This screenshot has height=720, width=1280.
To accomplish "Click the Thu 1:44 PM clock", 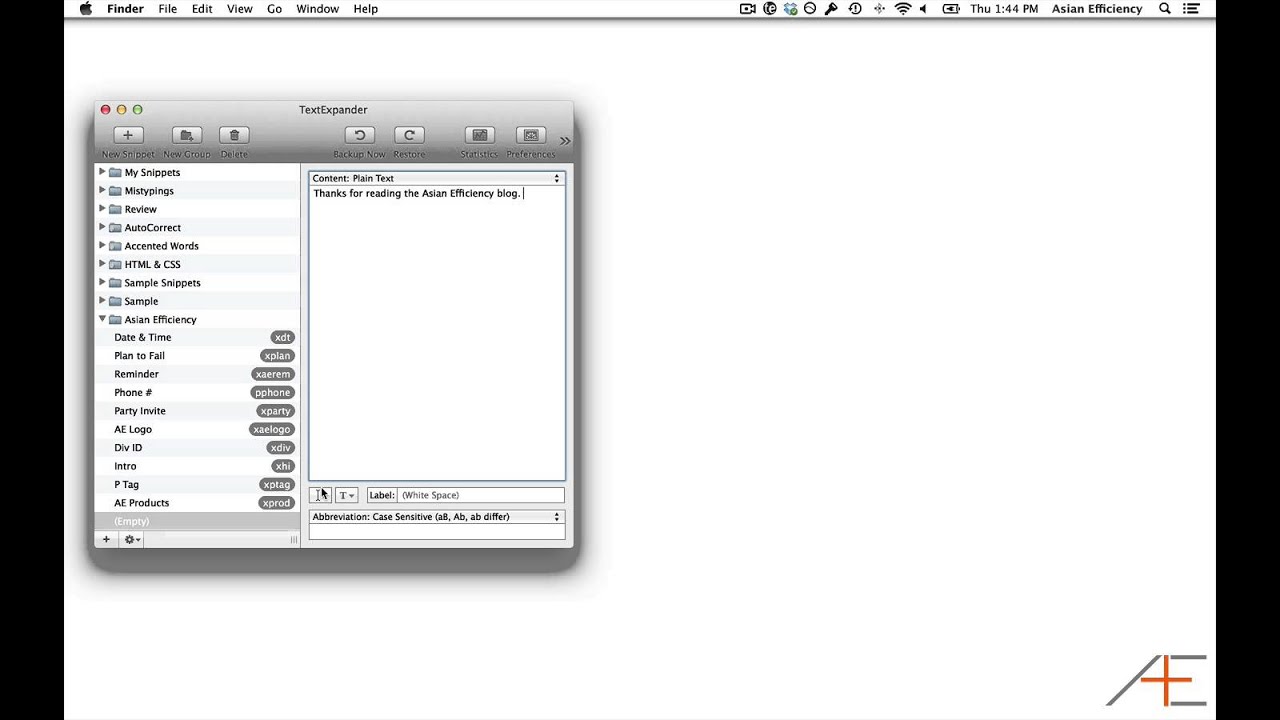I will (1004, 9).
